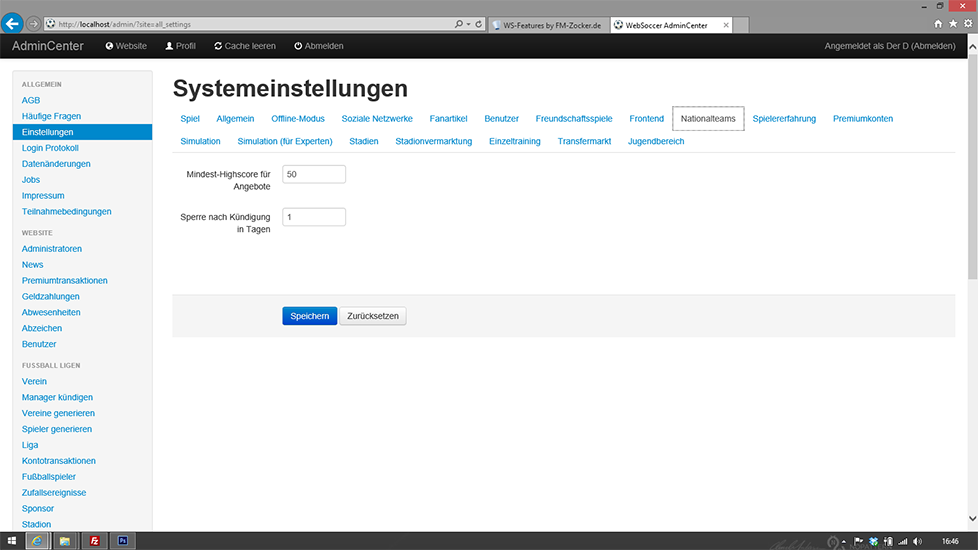The width and height of the screenshot is (978, 550).
Task: Open FileZilla from the taskbar
Action: click(x=94, y=541)
